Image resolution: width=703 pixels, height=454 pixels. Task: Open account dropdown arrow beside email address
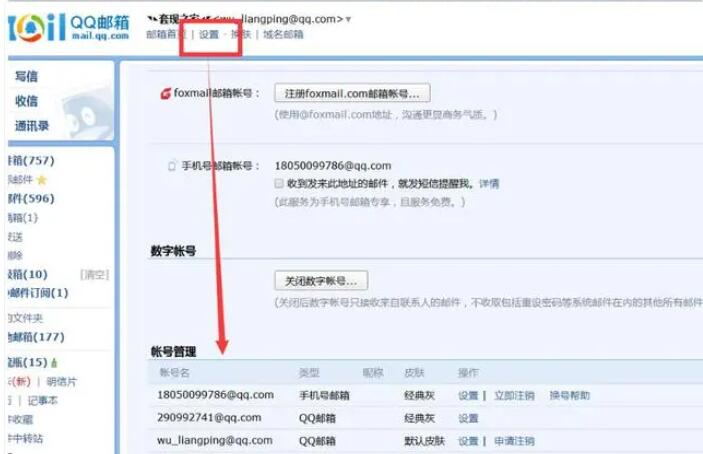click(348, 19)
